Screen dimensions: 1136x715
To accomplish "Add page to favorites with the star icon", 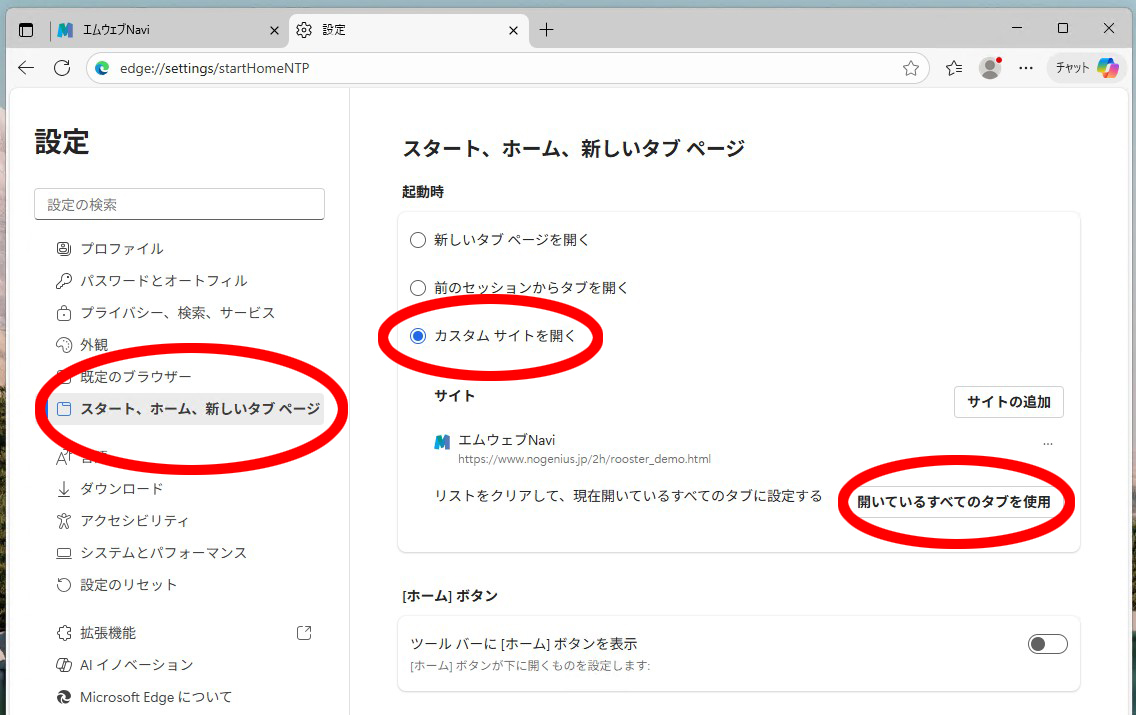I will 911,67.
